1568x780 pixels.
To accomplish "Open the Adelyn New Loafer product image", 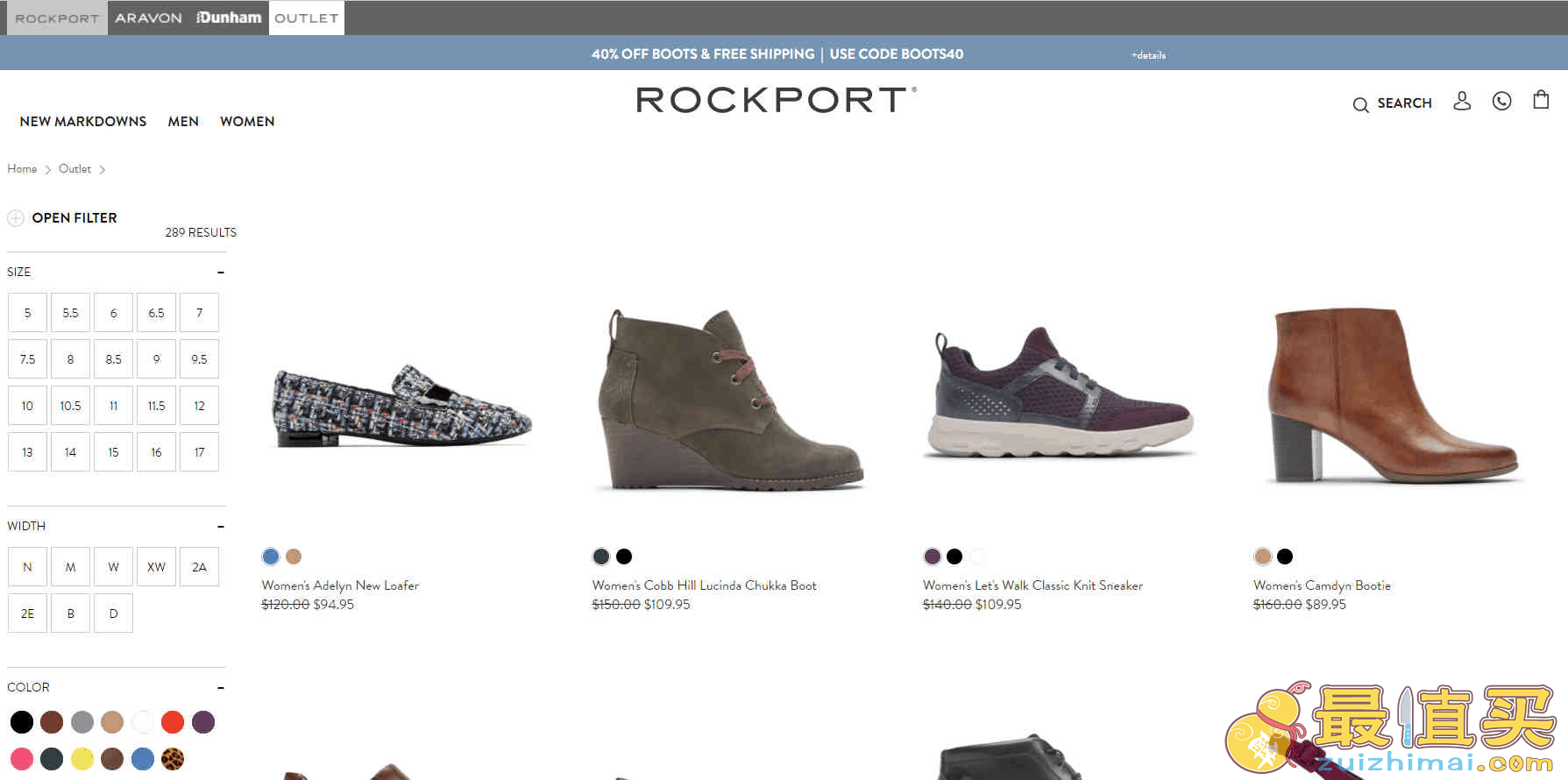I will tap(402, 406).
